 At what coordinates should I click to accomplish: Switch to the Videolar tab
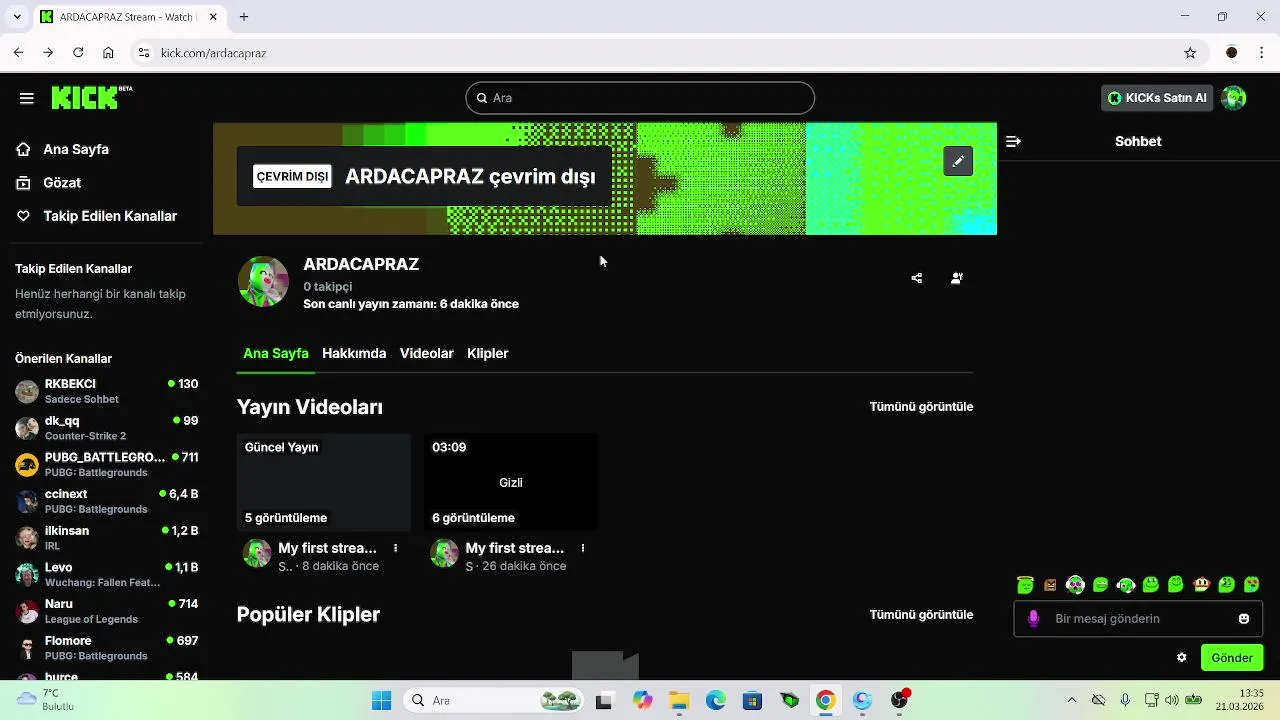pos(427,353)
